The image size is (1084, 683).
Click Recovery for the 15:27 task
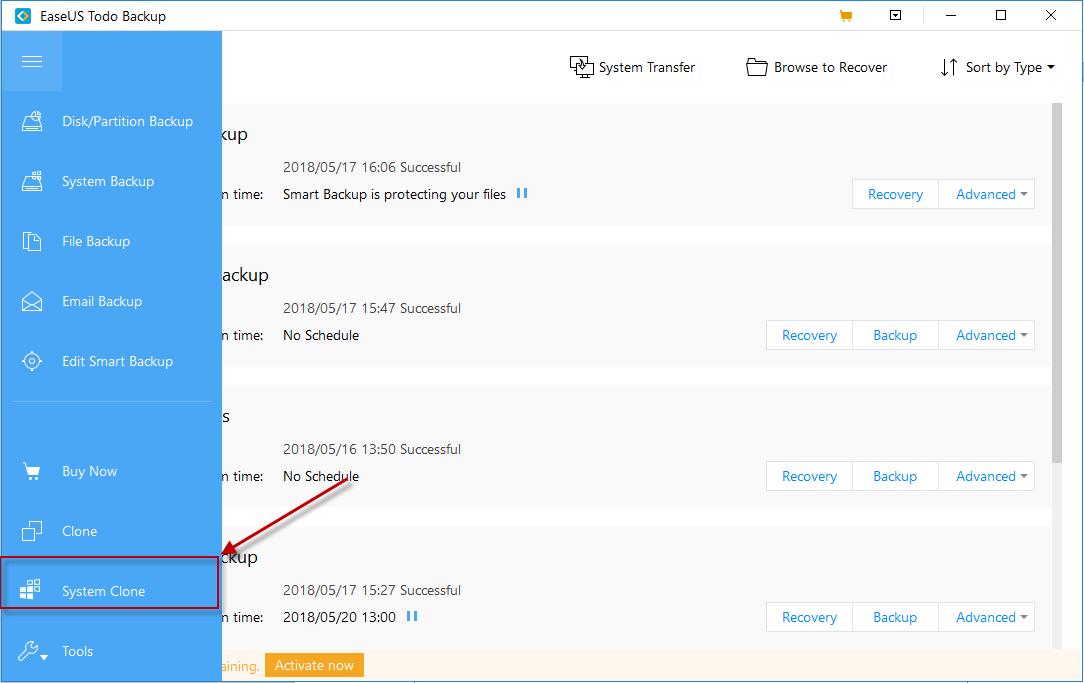pyautogui.click(x=810, y=617)
